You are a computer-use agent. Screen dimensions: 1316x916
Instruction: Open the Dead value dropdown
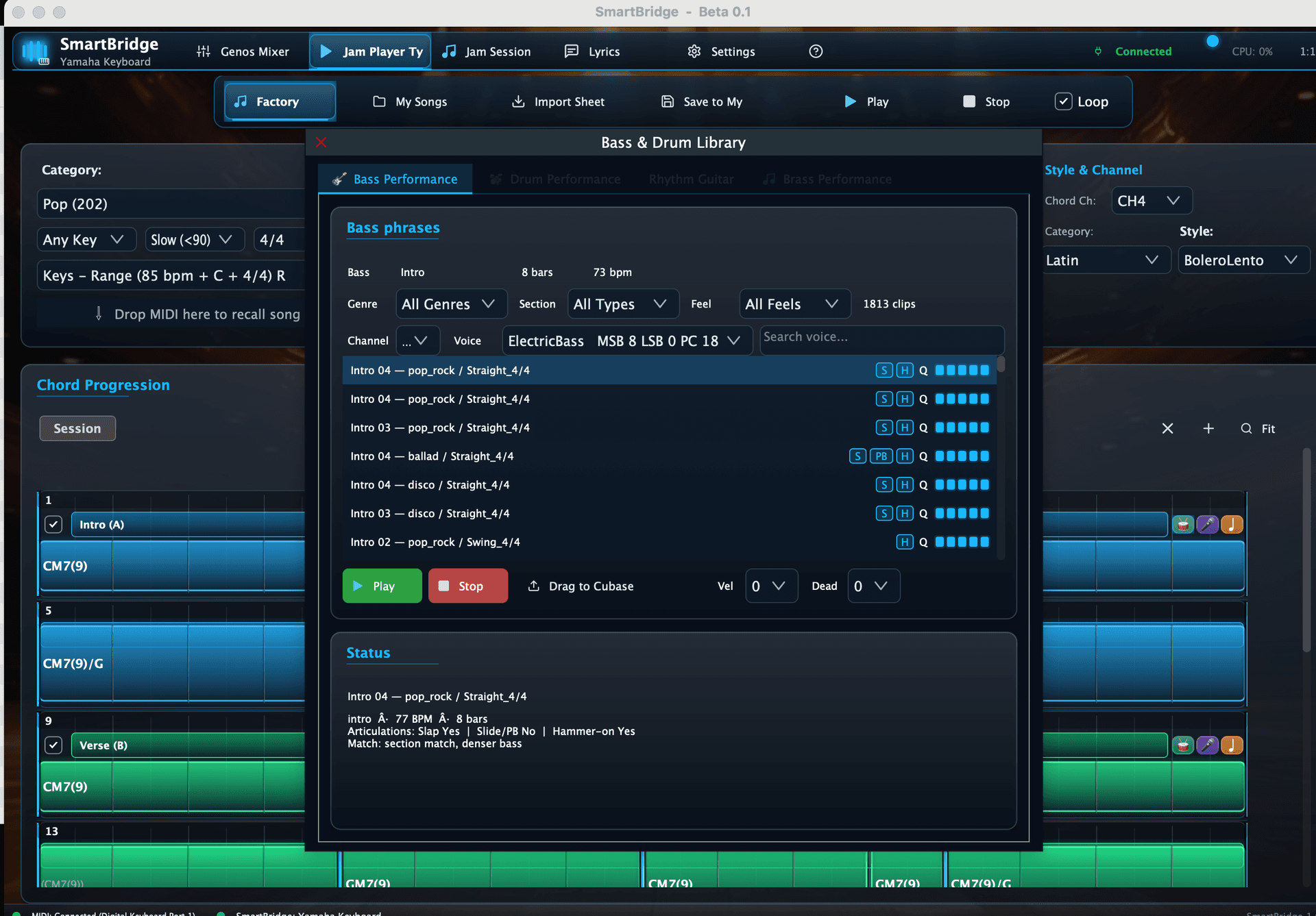873,586
